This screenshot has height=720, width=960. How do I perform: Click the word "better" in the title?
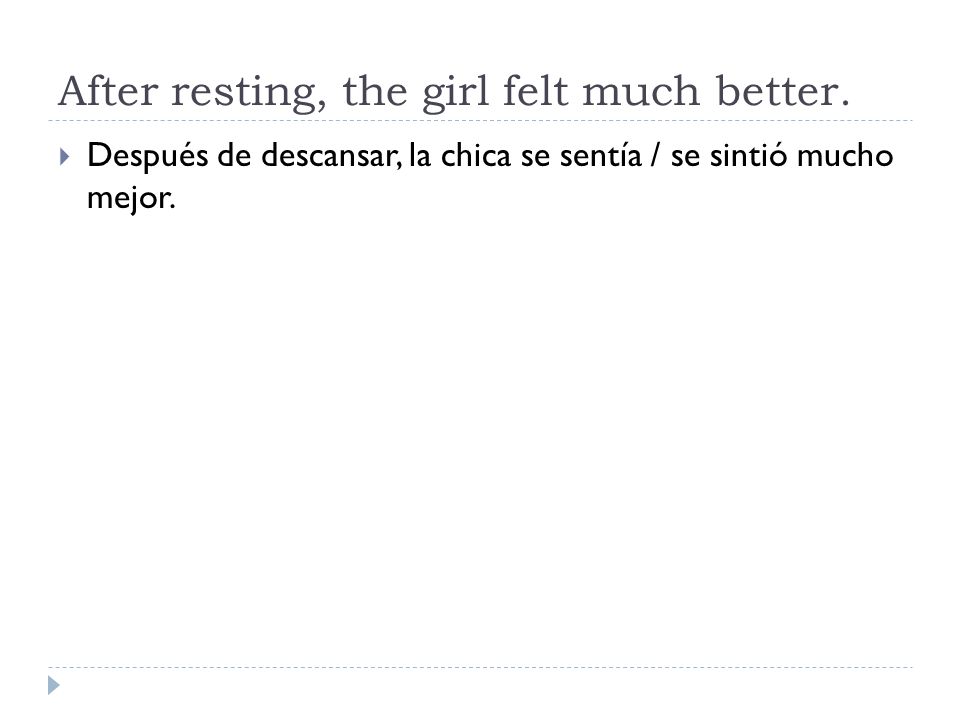click(776, 91)
